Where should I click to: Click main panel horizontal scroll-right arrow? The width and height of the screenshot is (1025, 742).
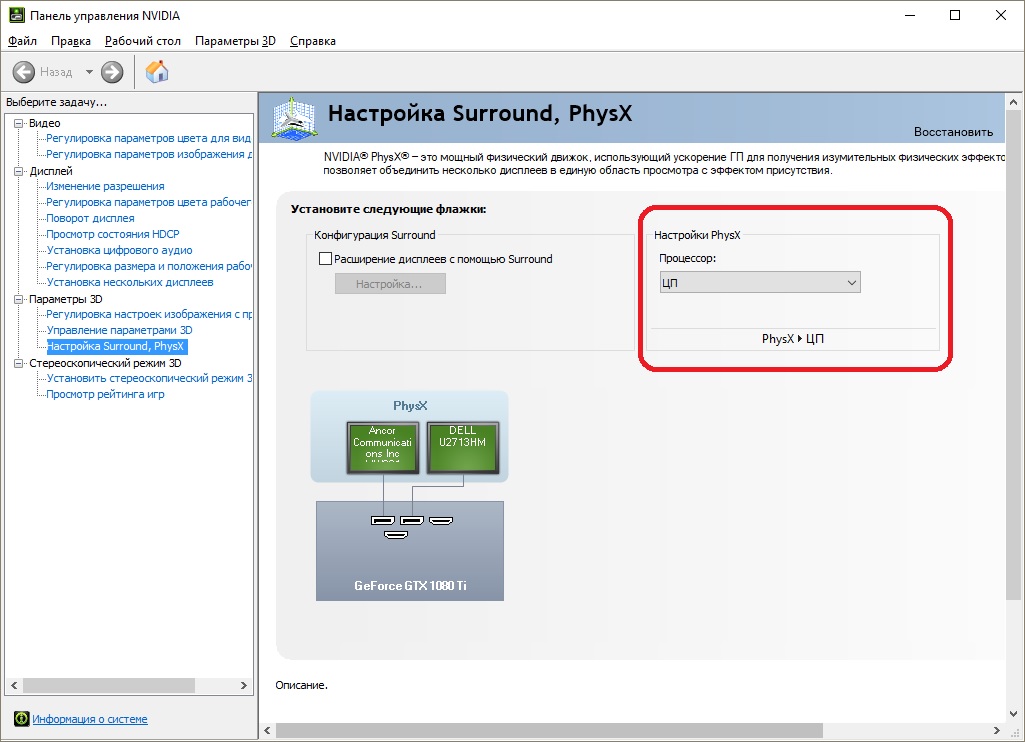tap(996, 730)
